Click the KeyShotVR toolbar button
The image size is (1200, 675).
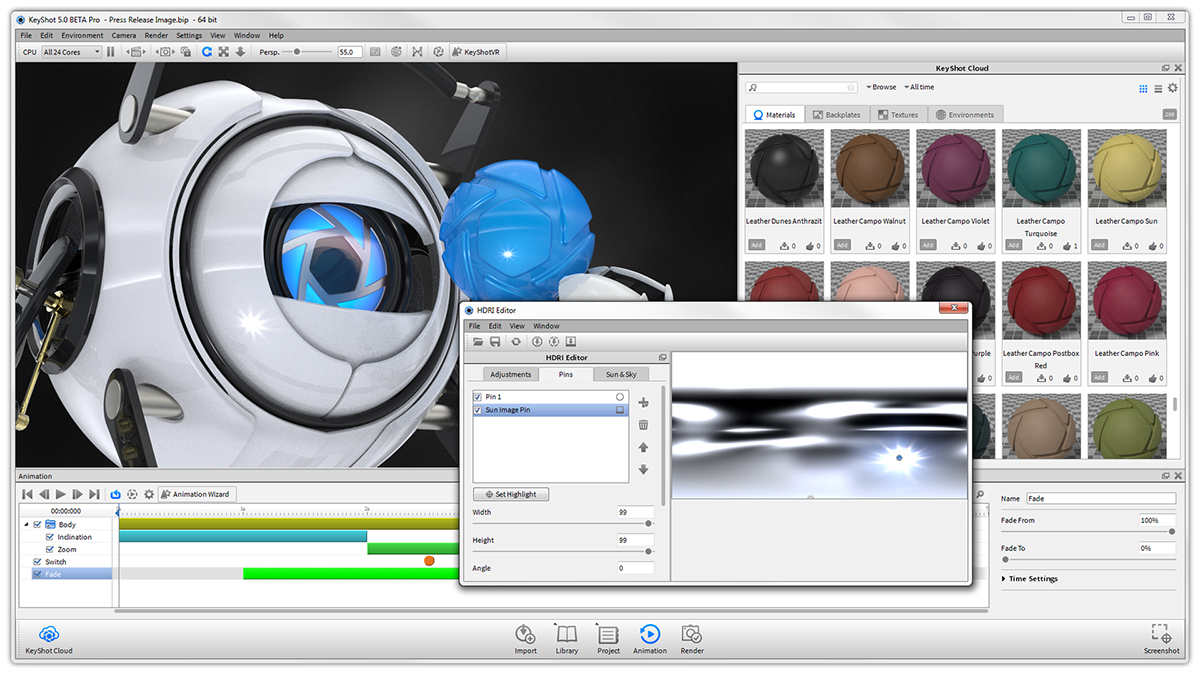click(478, 52)
